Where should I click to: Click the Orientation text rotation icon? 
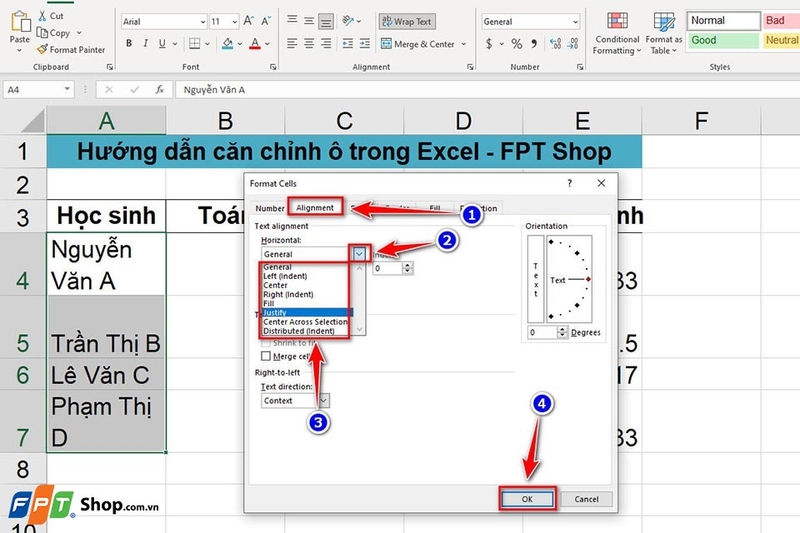(348, 20)
